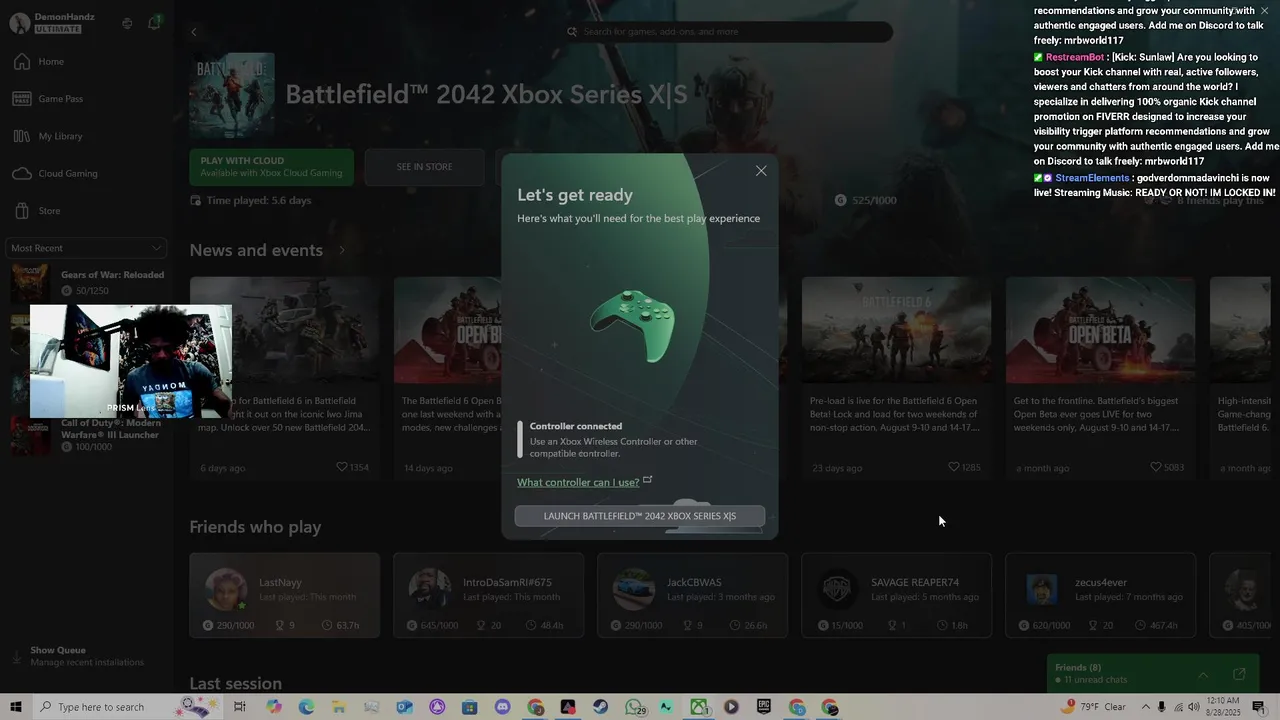The height and width of the screenshot is (720, 1280).
Task: Open zecus4ever friend card
Action: click(x=1101, y=595)
